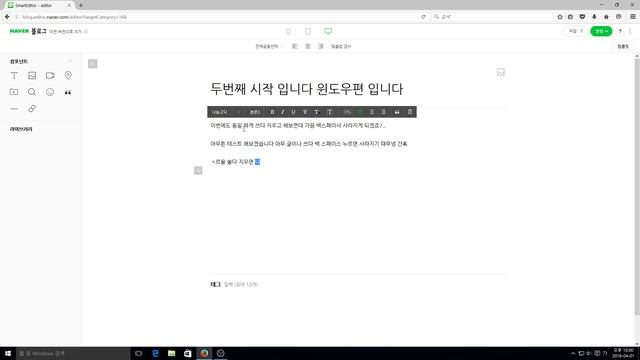The image size is (640, 360).
Task: Collapse the Components panel
Action: click(x=70, y=61)
